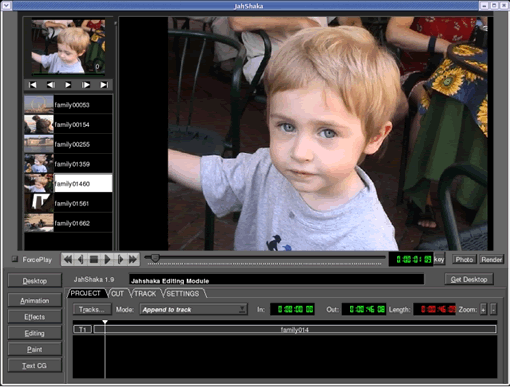Open the window menu icon in title bar
Viewport: 510px width, 388px height.
click(x=7, y=5)
